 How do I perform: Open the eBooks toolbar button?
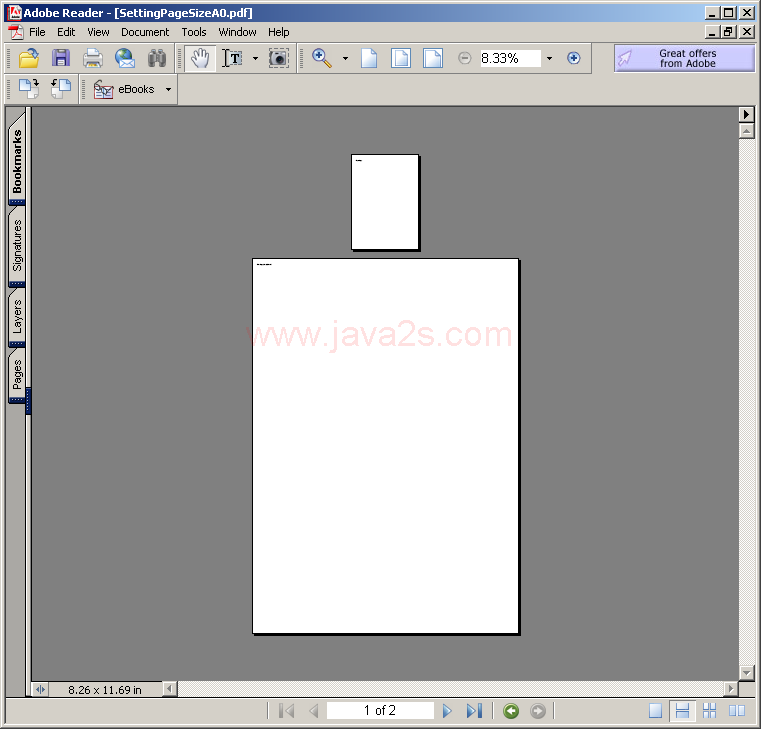[x=124, y=89]
